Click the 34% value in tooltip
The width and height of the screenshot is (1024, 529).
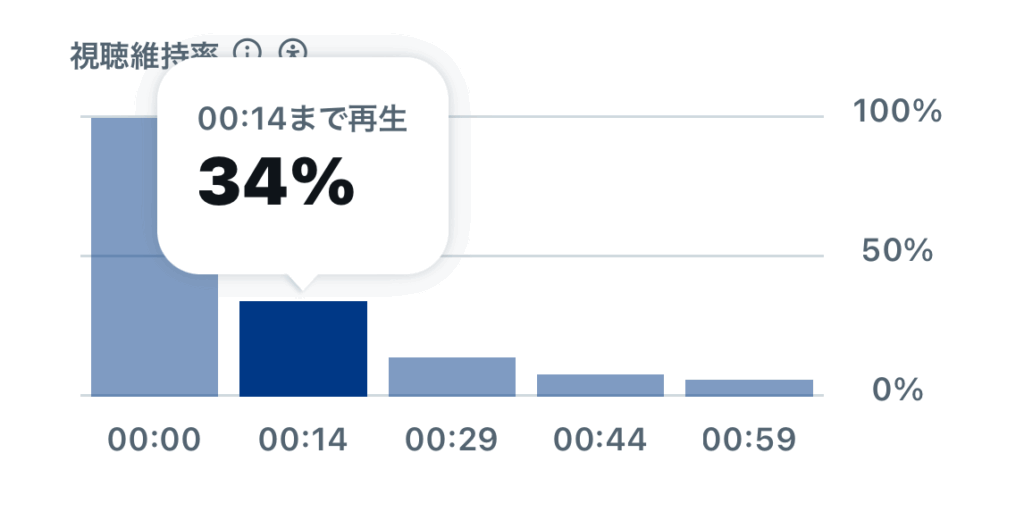click(276, 182)
